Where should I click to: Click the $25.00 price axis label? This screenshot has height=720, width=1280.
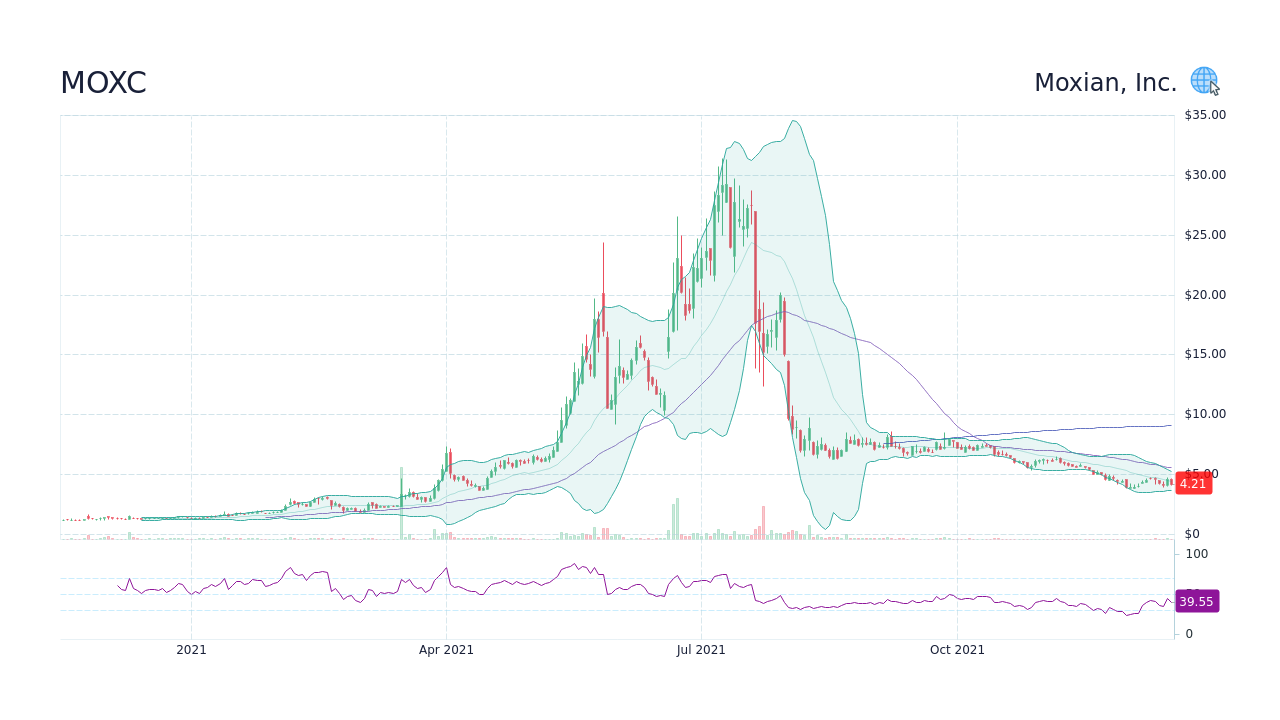1205,235
